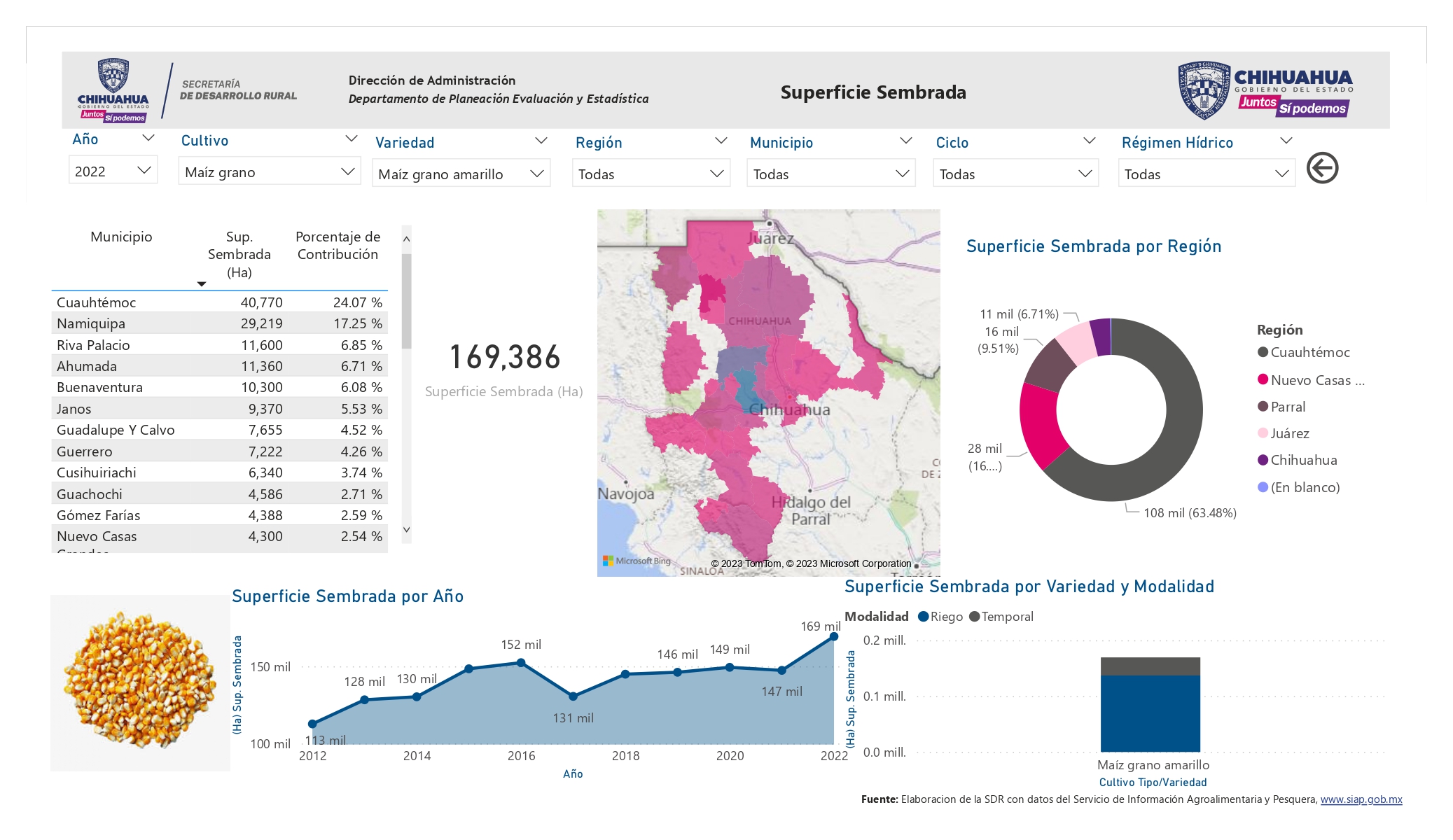Click the table scroll down arrow
The width and height of the screenshot is (1453, 840).
[406, 530]
